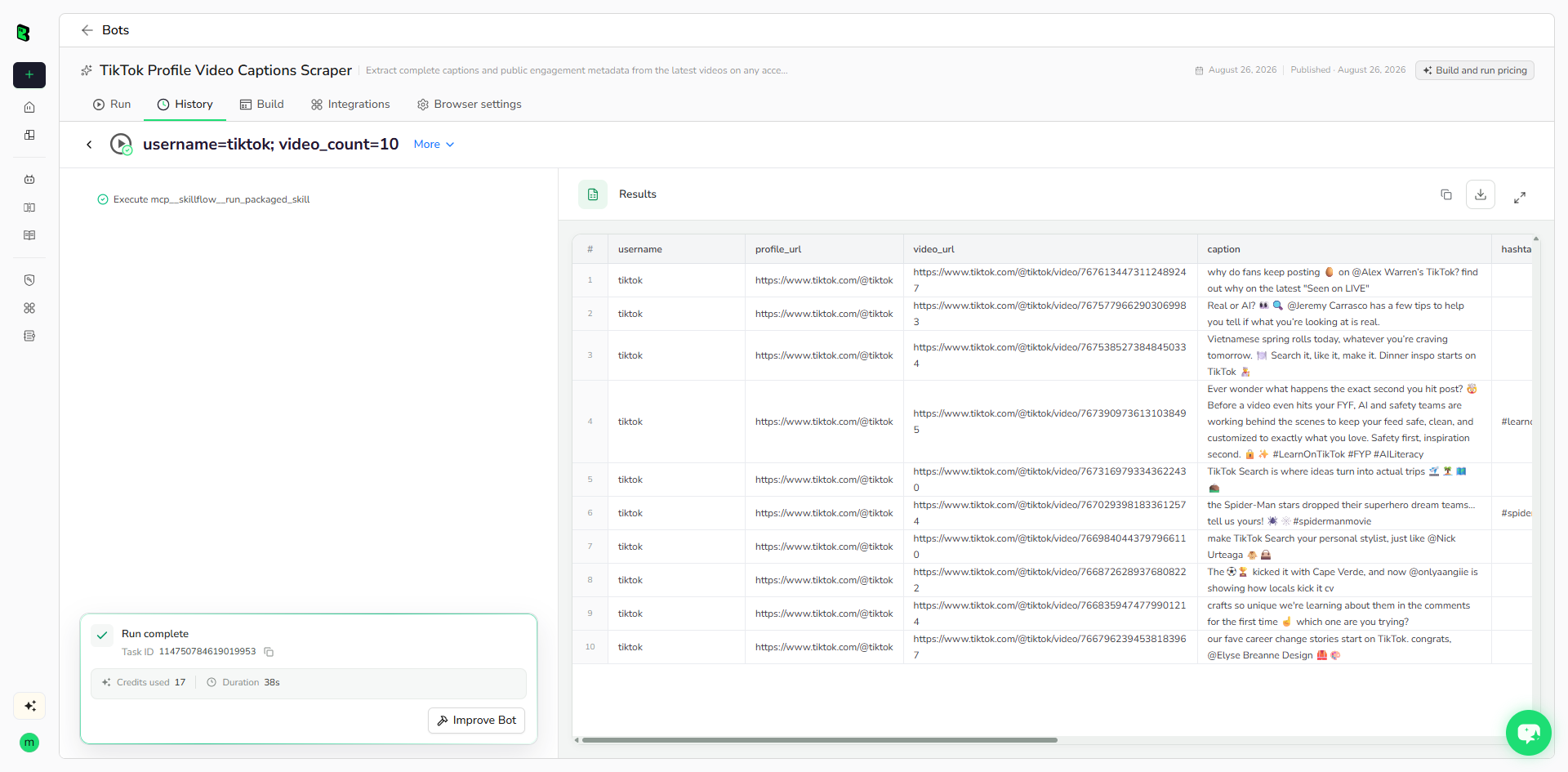The width and height of the screenshot is (1568, 772).
Task: Click the TikTok Profile Video Captions Scraper title
Action: pyautogui.click(x=225, y=70)
